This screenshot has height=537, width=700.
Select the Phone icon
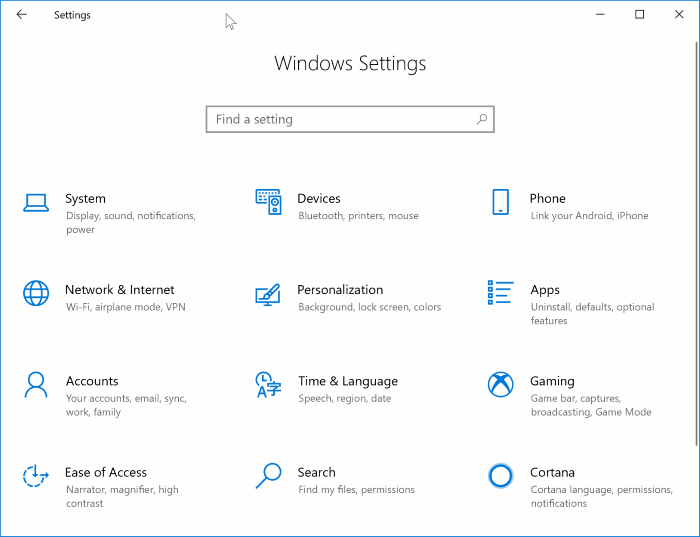pos(500,202)
